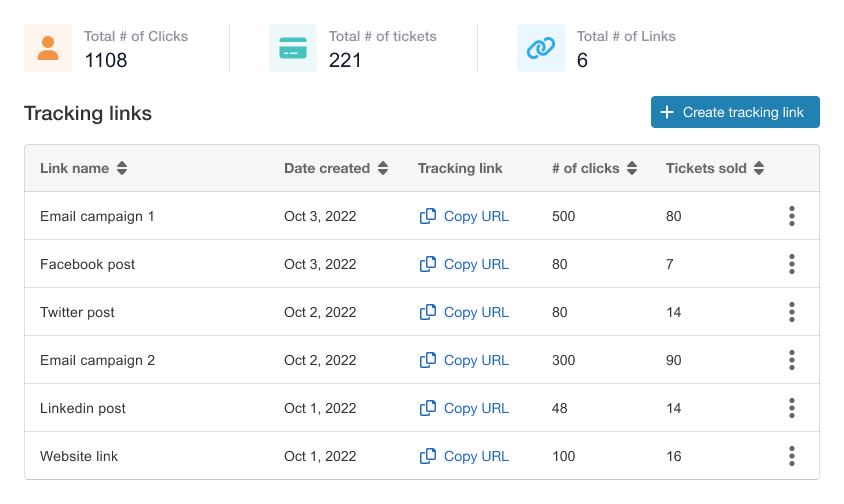Open the three-dot menu for Email campaign 1

tap(791, 216)
